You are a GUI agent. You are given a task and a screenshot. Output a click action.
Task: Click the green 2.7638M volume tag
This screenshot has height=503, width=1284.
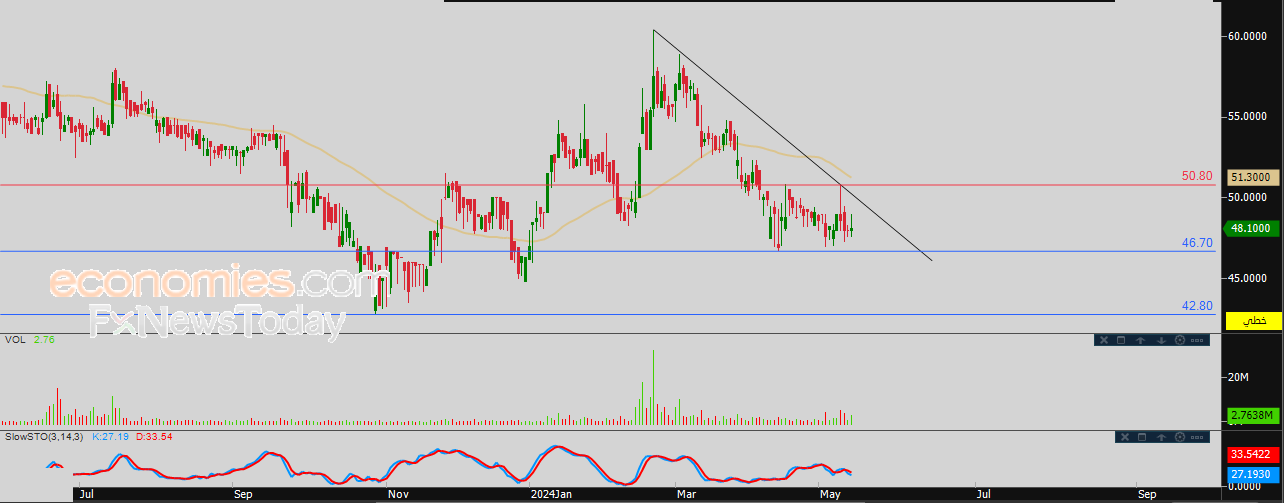click(1252, 416)
